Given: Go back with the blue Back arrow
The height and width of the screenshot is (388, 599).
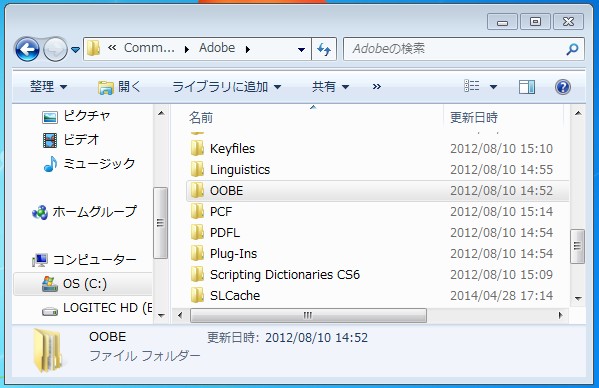Looking at the screenshot, I should click(27, 49).
